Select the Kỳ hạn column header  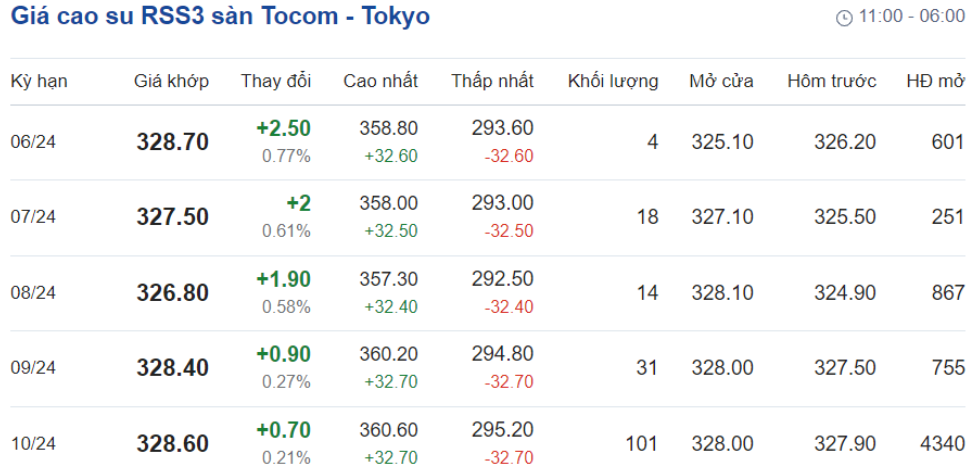pos(39,81)
